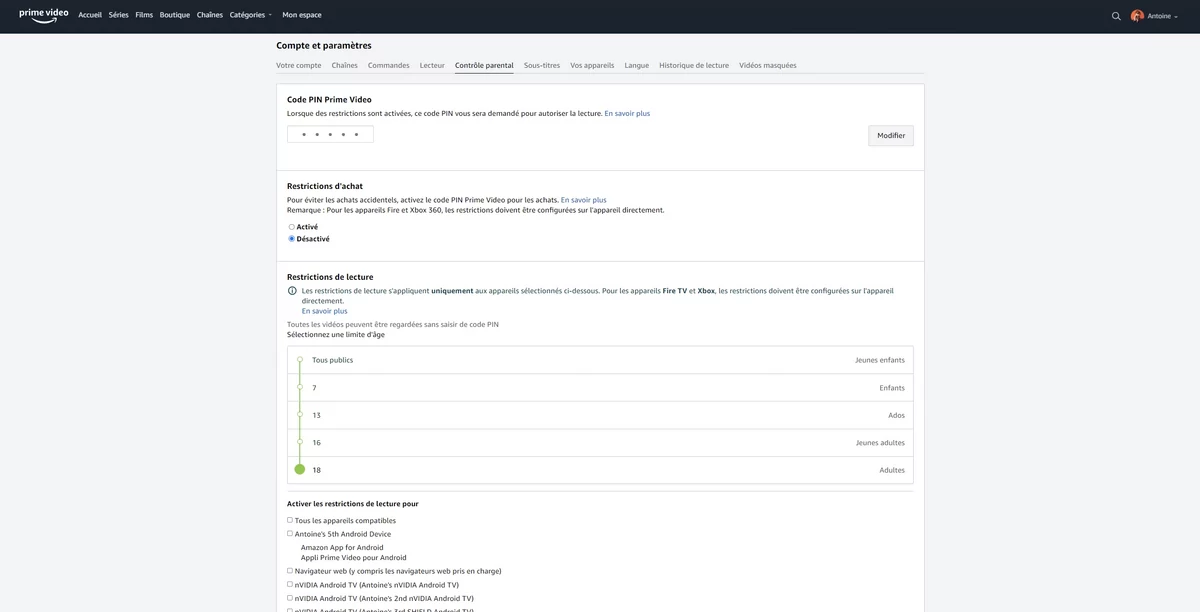
Task: Tick the Antoine's 5th Android Device checkbox
Action: tap(290, 534)
